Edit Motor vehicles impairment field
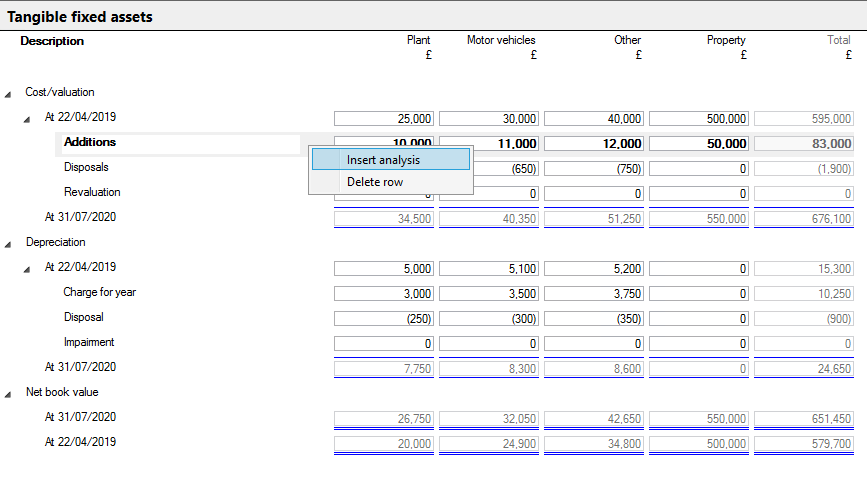 pyautogui.click(x=489, y=344)
